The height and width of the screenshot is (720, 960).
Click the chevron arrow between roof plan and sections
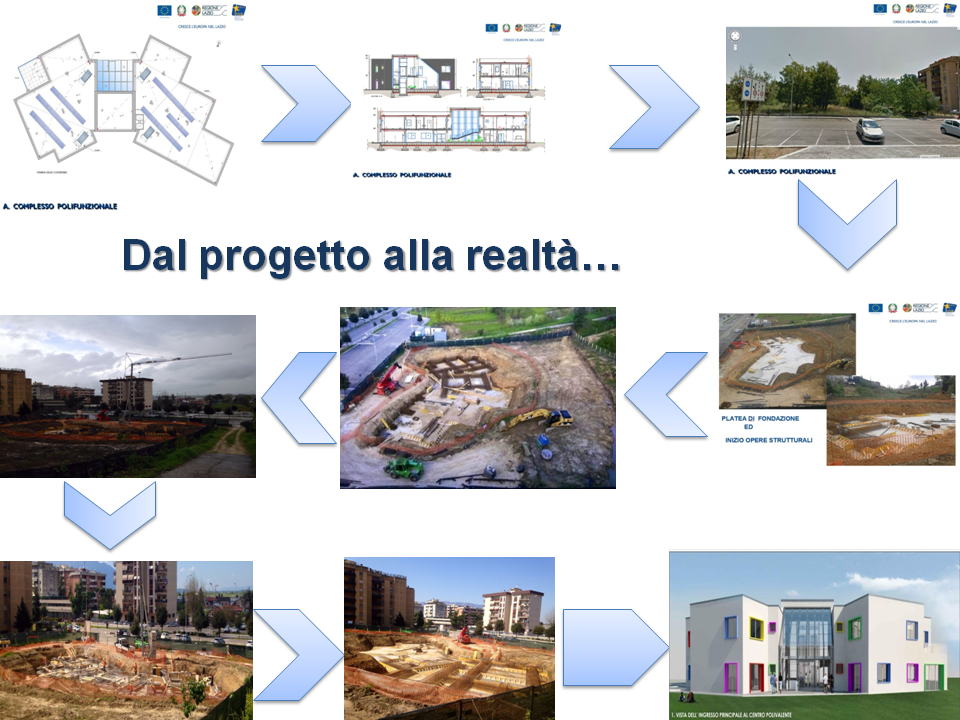306,103
